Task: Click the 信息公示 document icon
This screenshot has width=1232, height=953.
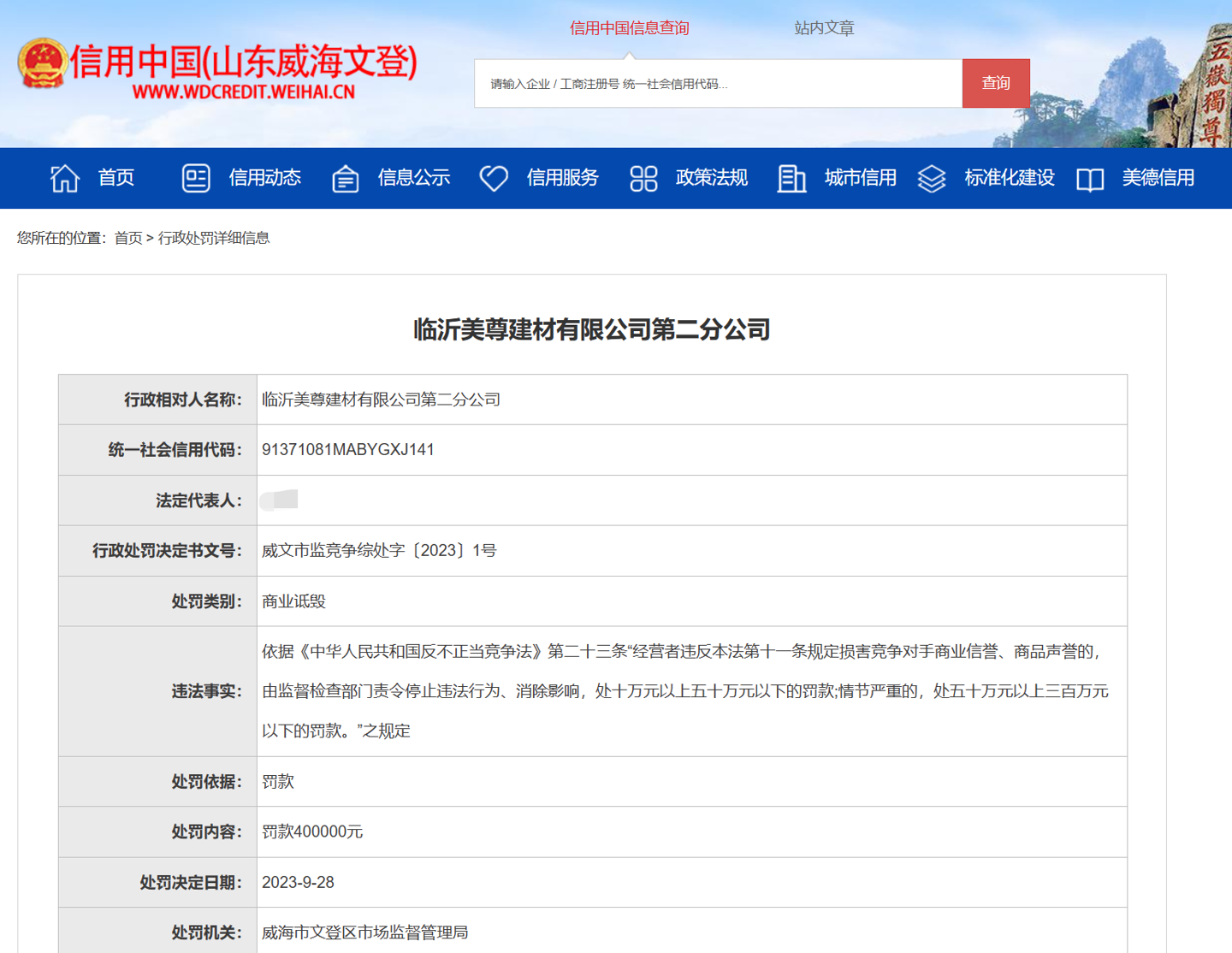Action: tap(345, 178)
